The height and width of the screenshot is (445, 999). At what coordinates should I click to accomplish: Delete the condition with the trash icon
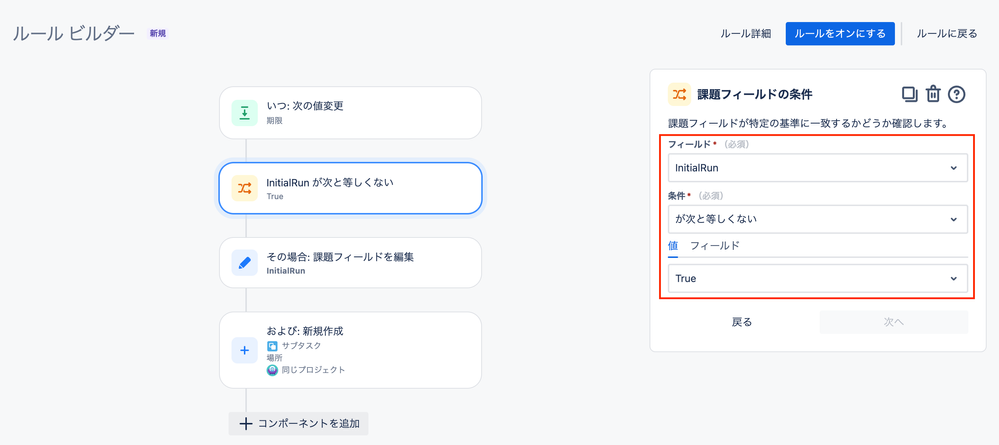pos(933,94)
